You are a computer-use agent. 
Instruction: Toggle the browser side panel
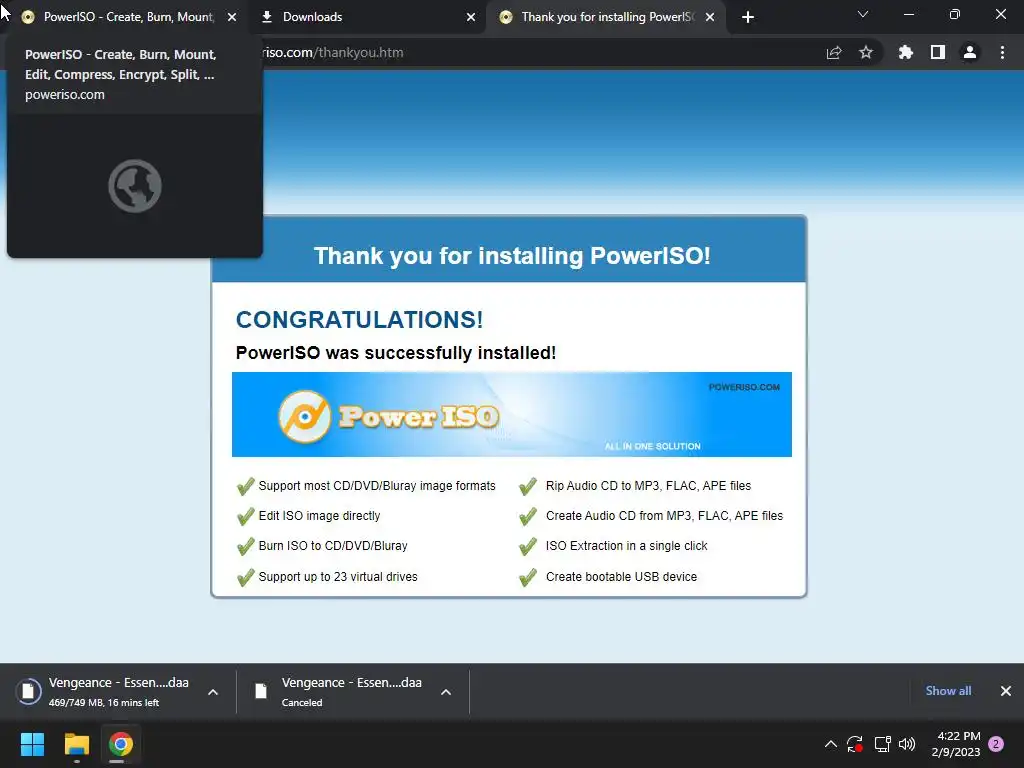point(938,52)
